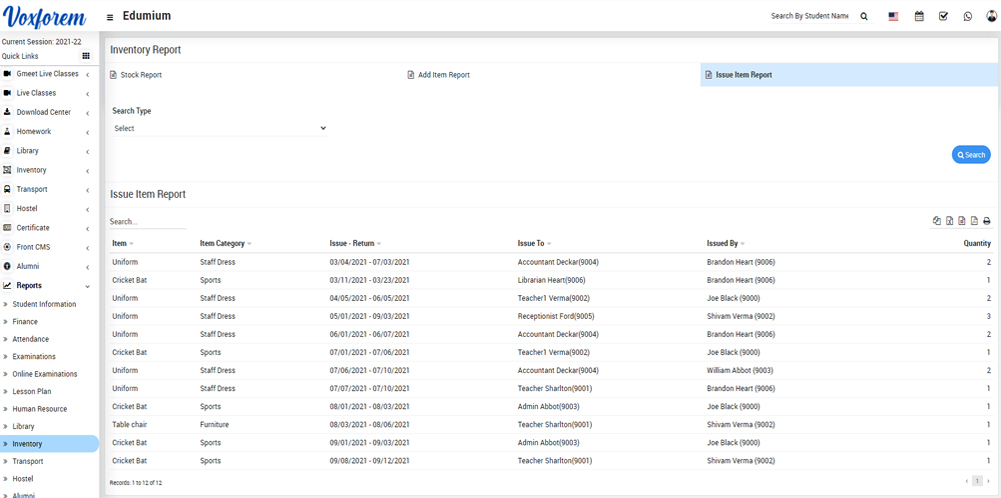
Task: Switch to the Add Item Report tab
Action: [443, 75]
